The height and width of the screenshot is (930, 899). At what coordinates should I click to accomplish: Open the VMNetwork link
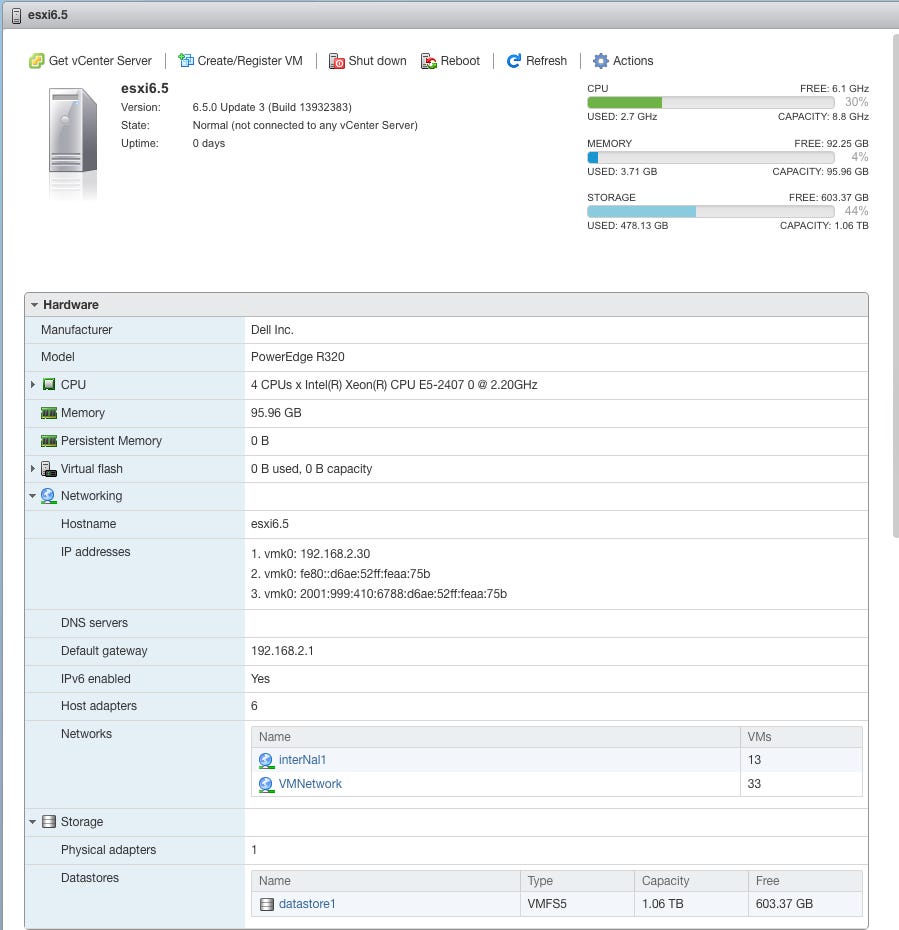coord(310,784)
